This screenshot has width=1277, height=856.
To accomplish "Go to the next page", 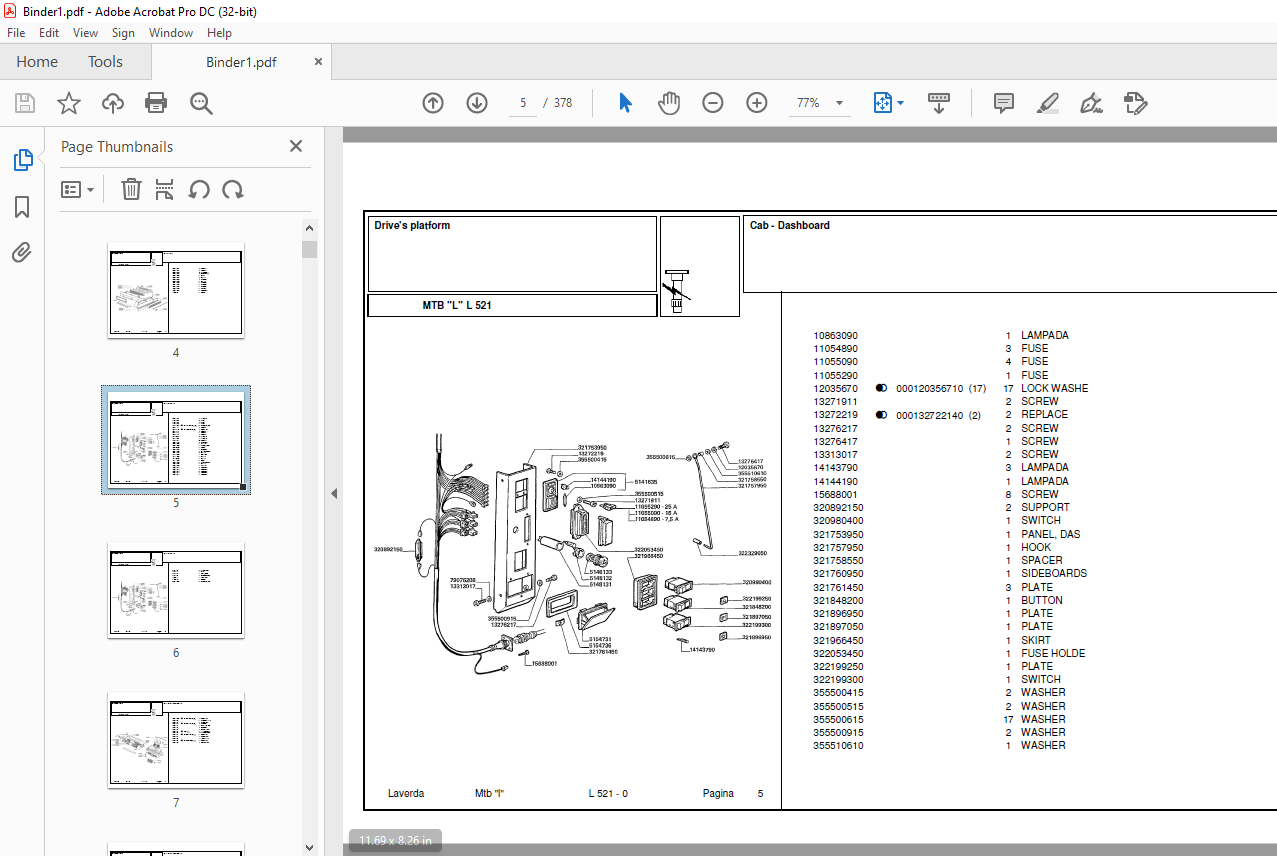I will [477, 103].
